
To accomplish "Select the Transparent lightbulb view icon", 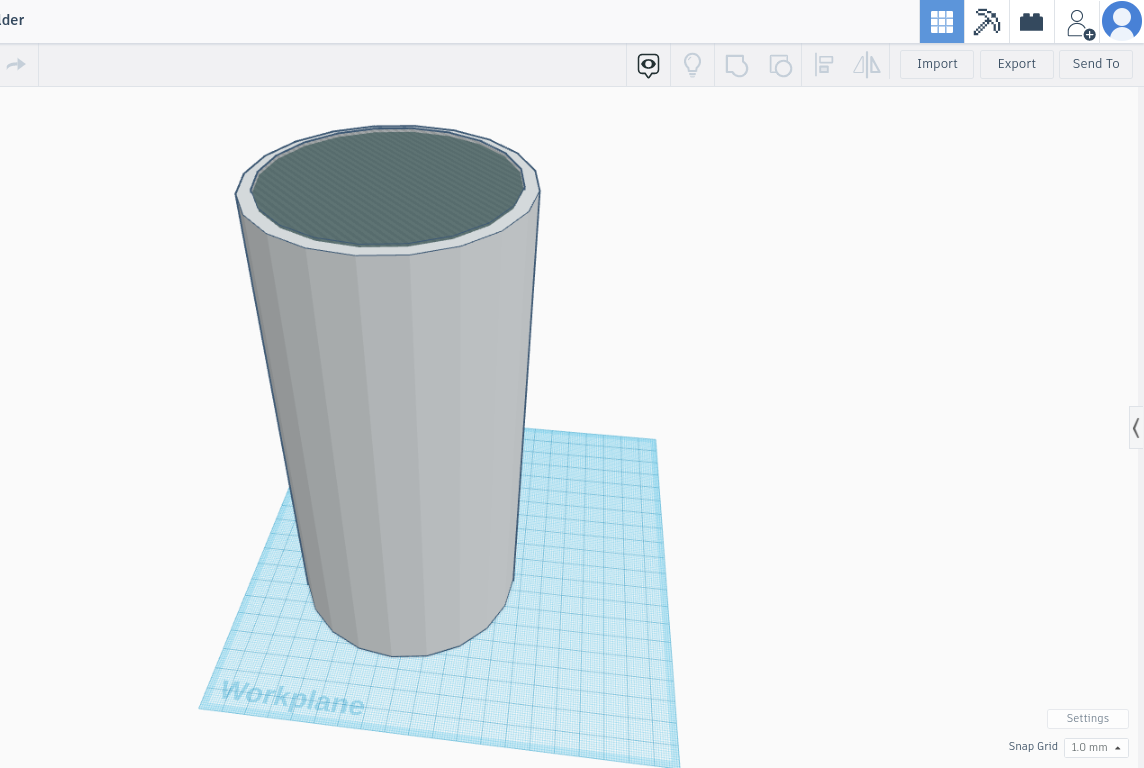I will coord(692,64).
